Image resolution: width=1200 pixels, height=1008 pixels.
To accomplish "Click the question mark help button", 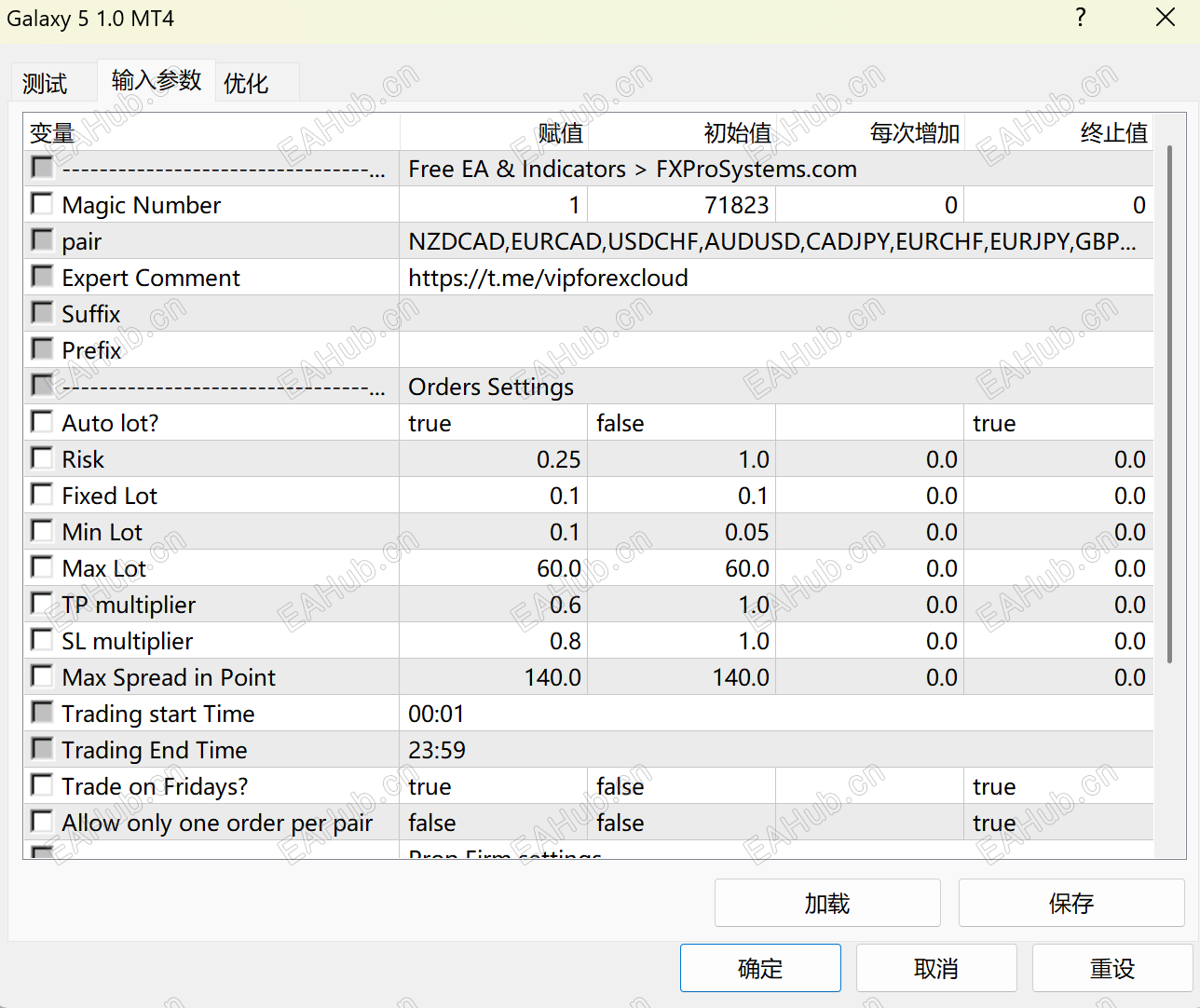I will [1081, 18].
